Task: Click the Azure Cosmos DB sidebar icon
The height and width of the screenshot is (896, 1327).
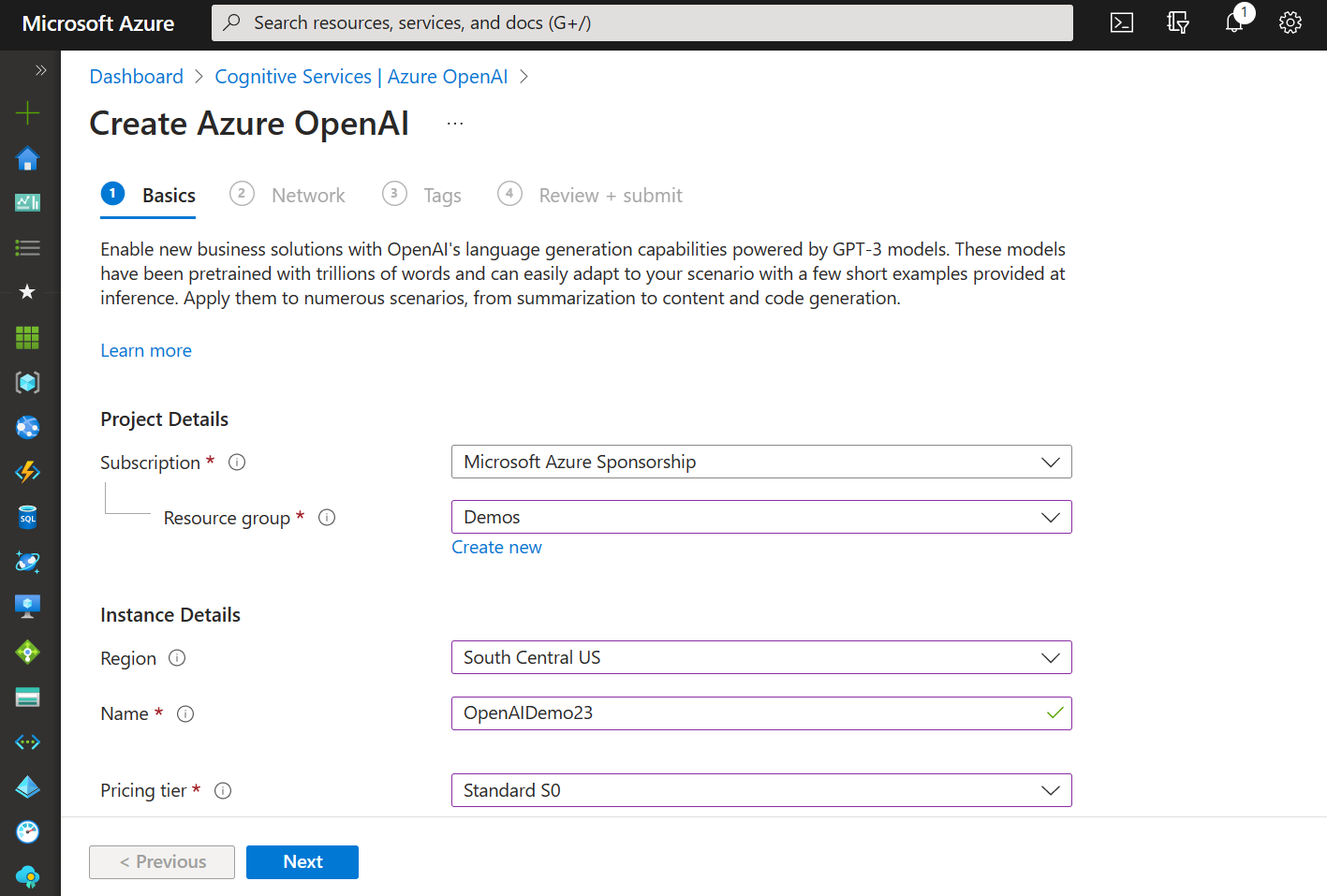Action: click(27, 562)
